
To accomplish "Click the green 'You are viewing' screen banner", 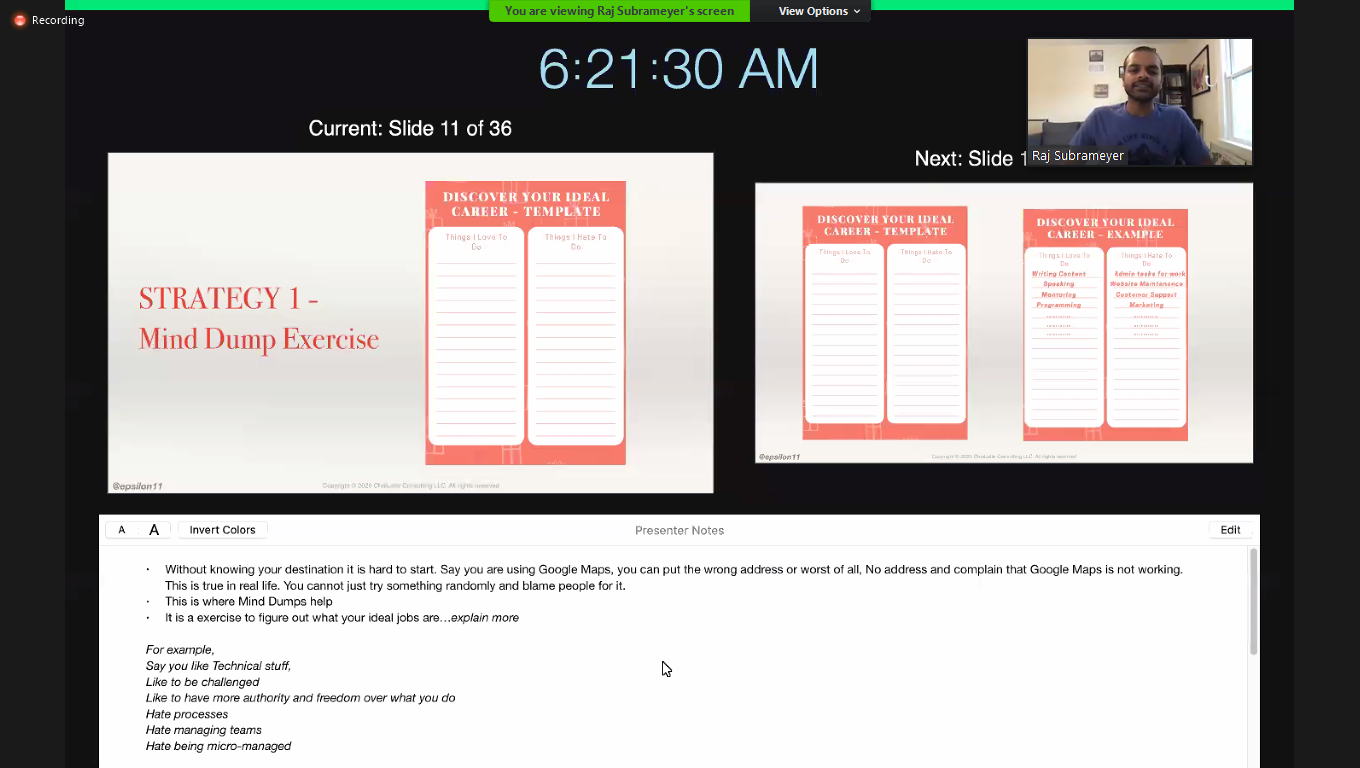I will 619,11.
